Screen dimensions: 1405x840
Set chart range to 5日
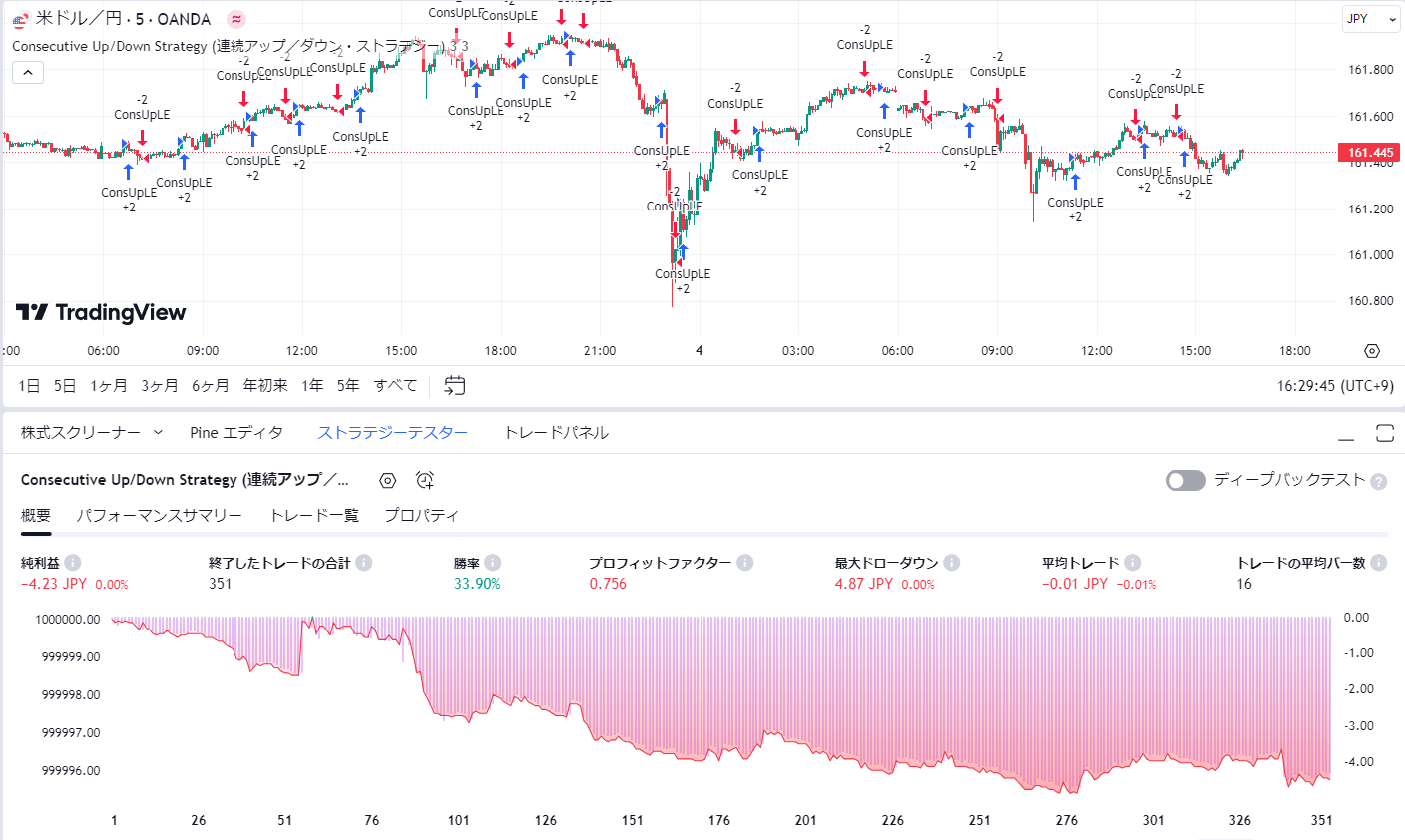[65, 386]
